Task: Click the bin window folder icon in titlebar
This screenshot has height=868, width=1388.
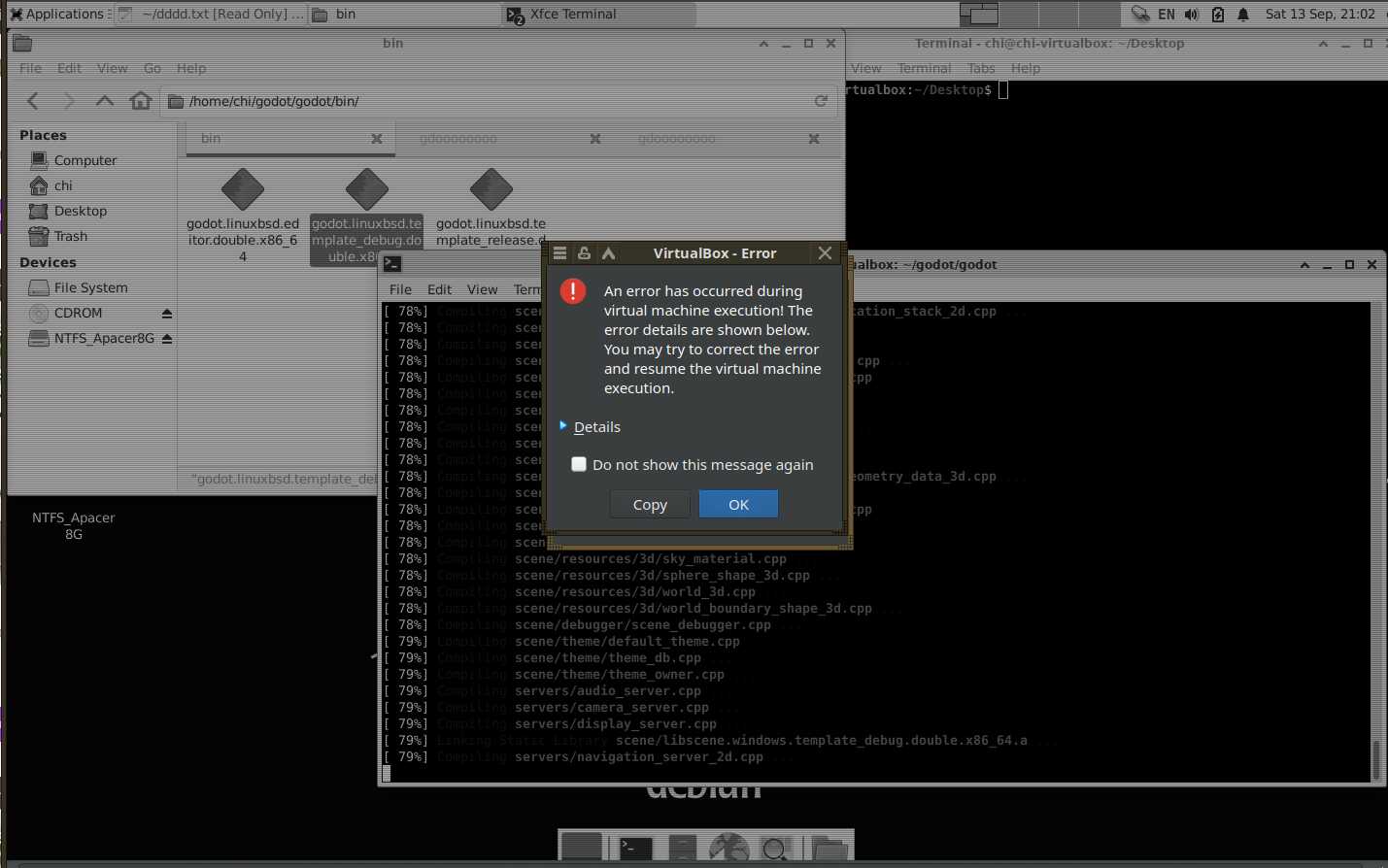Action: pos(22,43)
